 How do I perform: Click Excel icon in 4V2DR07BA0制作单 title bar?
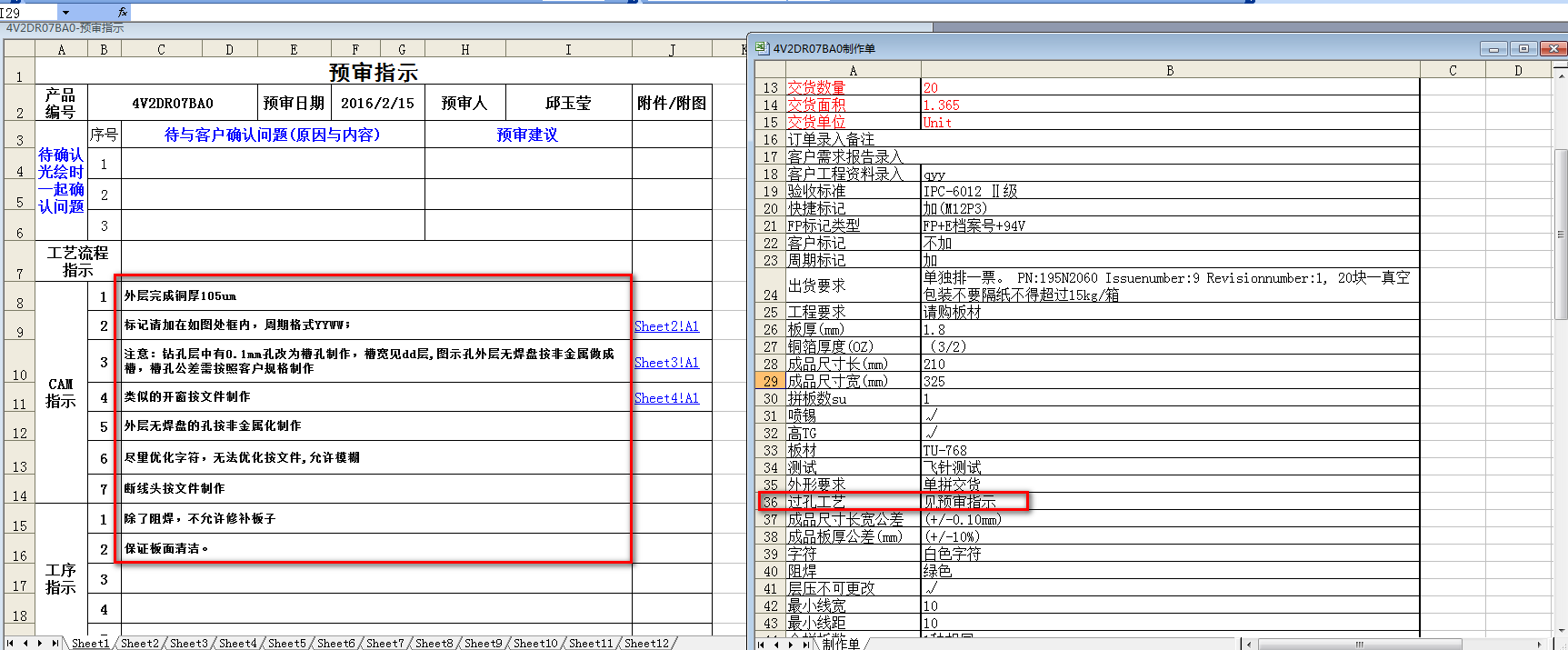point(762,48)
